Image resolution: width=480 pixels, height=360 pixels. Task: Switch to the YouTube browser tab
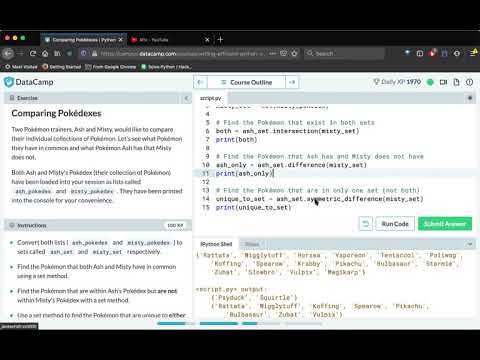(170, 40)
